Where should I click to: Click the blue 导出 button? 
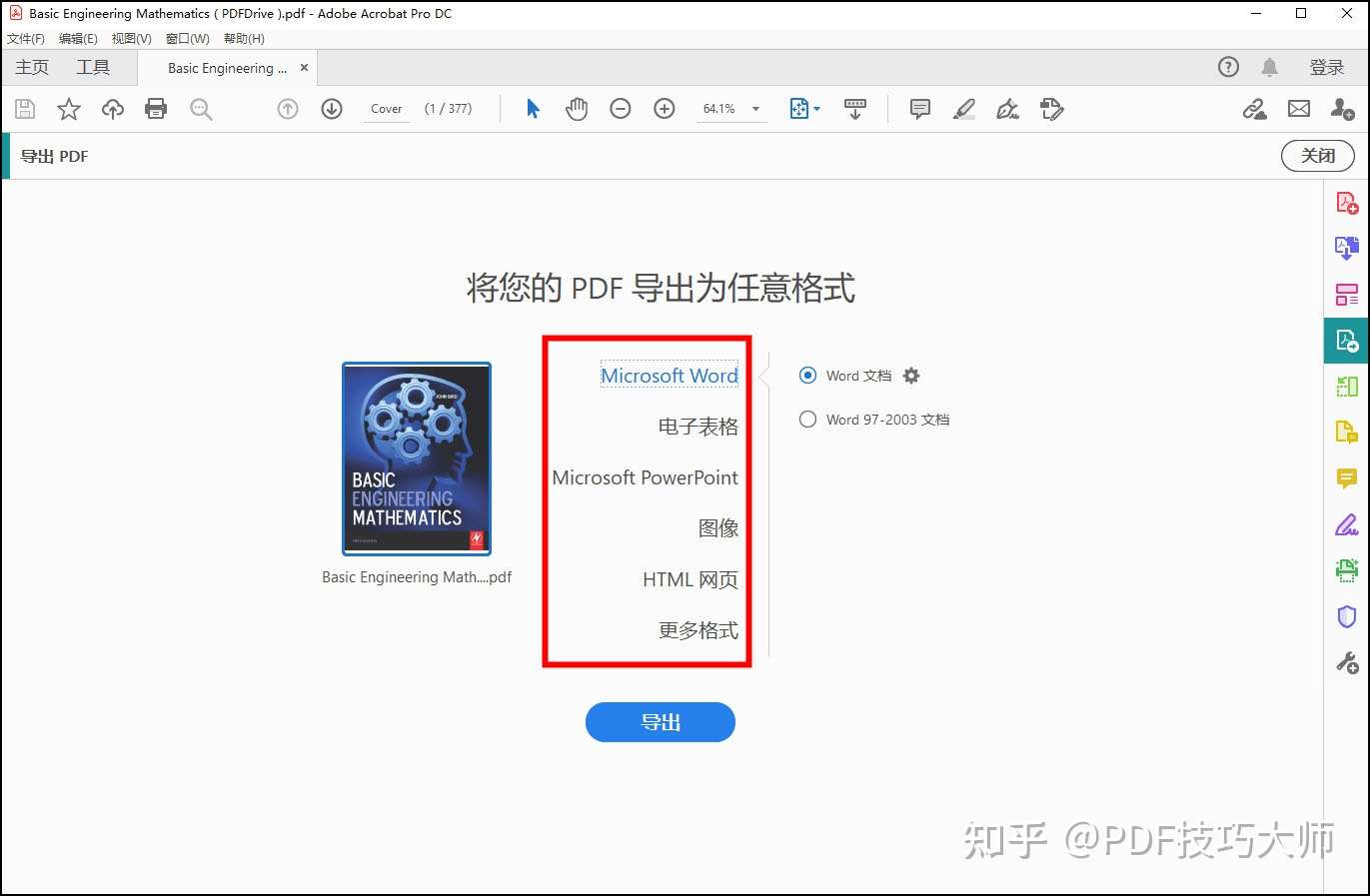661,722
